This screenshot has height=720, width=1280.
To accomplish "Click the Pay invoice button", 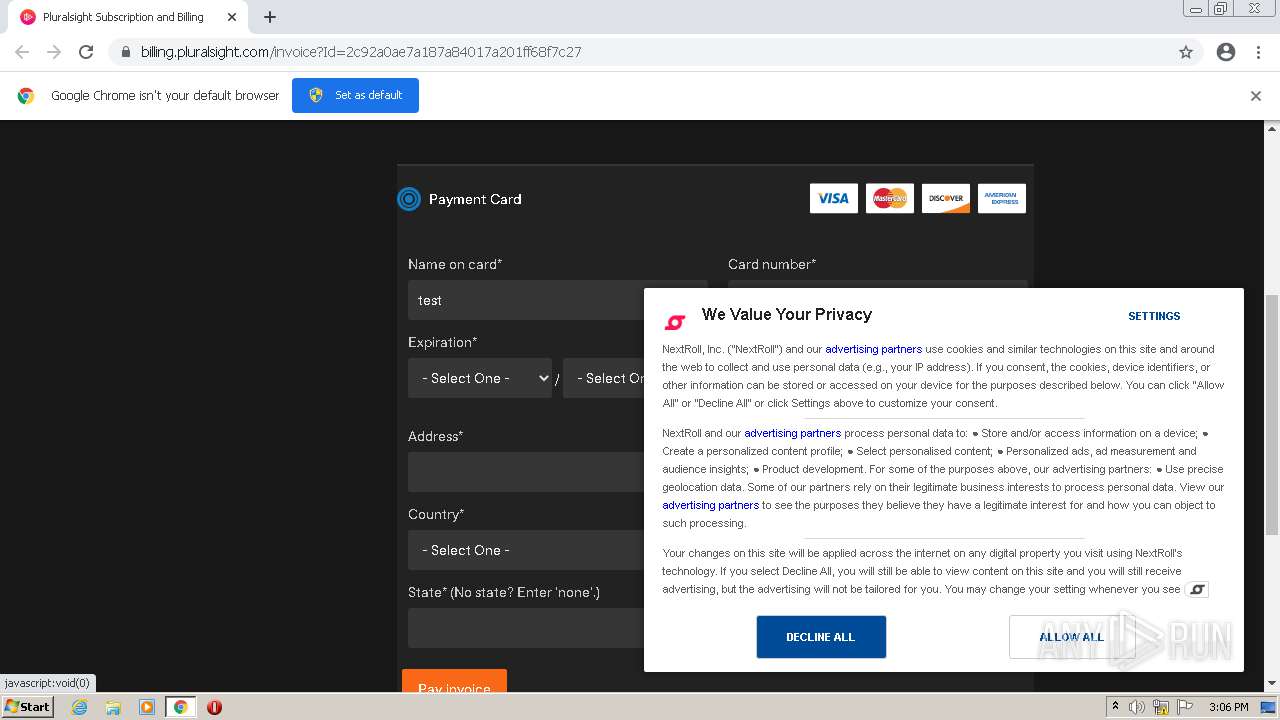I will (454, 683).
